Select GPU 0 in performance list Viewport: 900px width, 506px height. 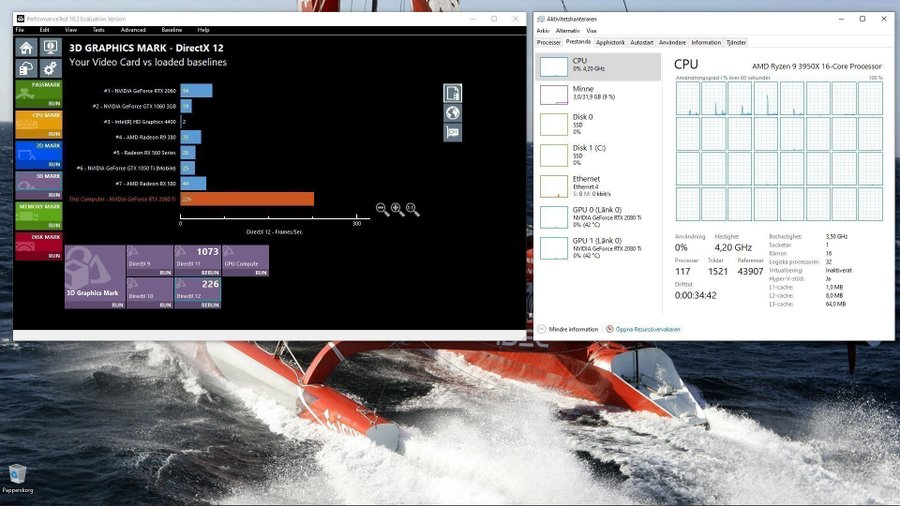[x=597, y=217]
